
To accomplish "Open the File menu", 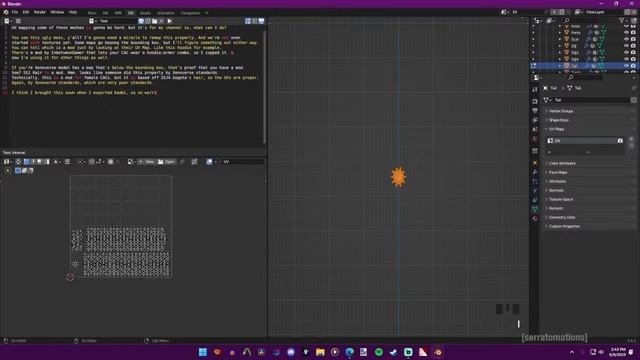I will [15, 12].
